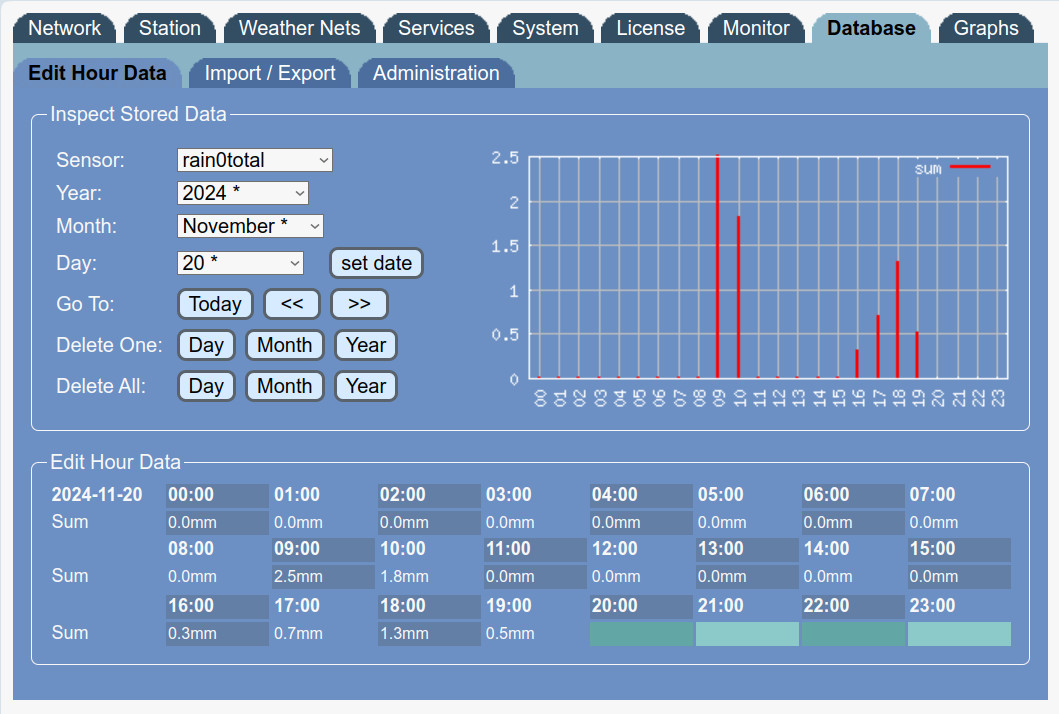Click Month in the Delete One row

[284, 345]
